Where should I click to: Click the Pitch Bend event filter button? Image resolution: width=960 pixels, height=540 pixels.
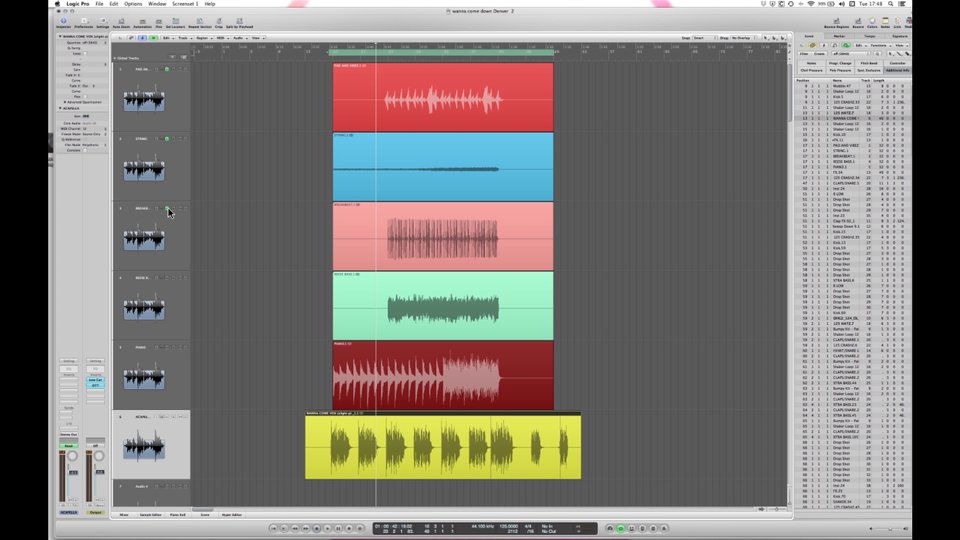point(869,64)
